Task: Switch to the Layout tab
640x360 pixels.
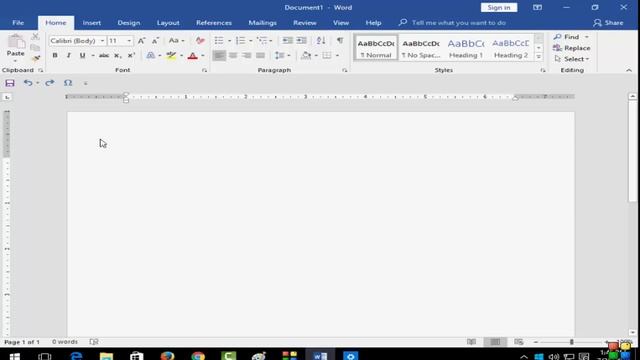Action: pos(168,23)
